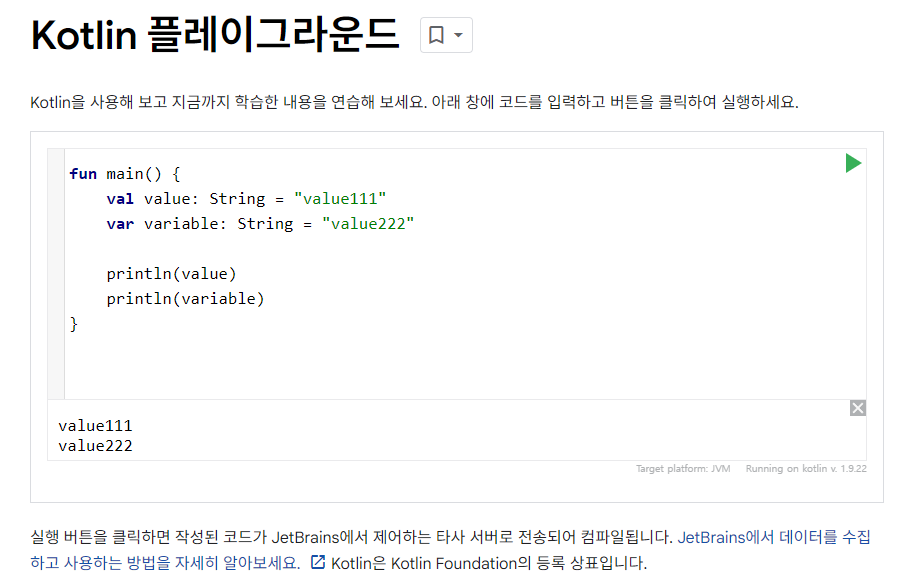The image size is (902, 583).
Task: Click the editor's left gutter strip
Action: [x=56, y=274]
